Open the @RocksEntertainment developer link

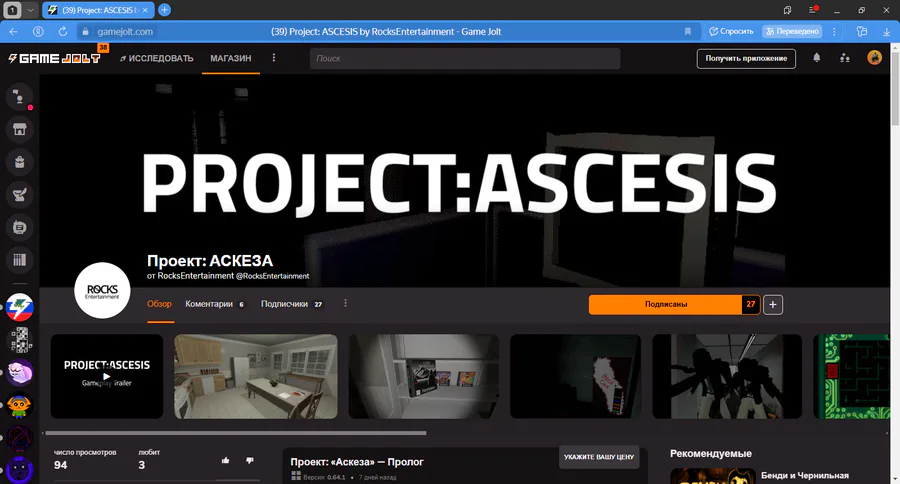[x=272, y=276]
